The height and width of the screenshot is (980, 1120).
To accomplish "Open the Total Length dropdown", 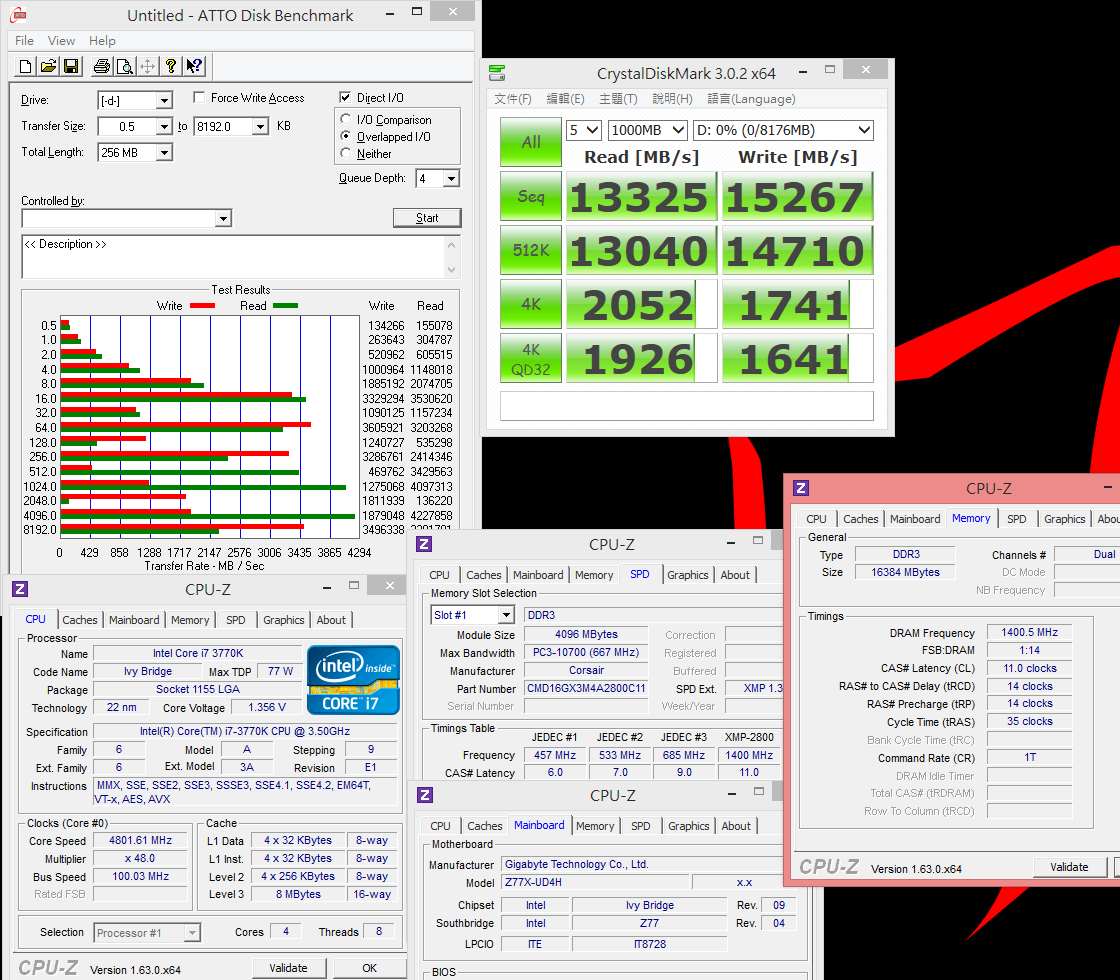I will pos(164,153).
